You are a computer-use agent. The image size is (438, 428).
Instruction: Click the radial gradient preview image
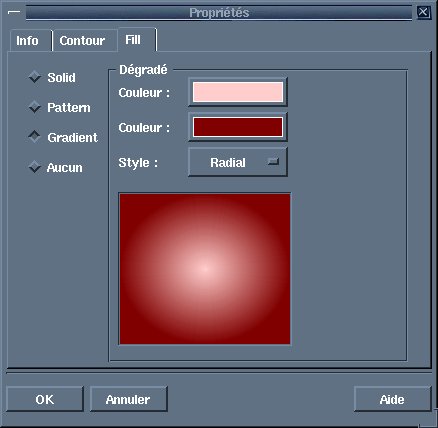coord(205,269)
